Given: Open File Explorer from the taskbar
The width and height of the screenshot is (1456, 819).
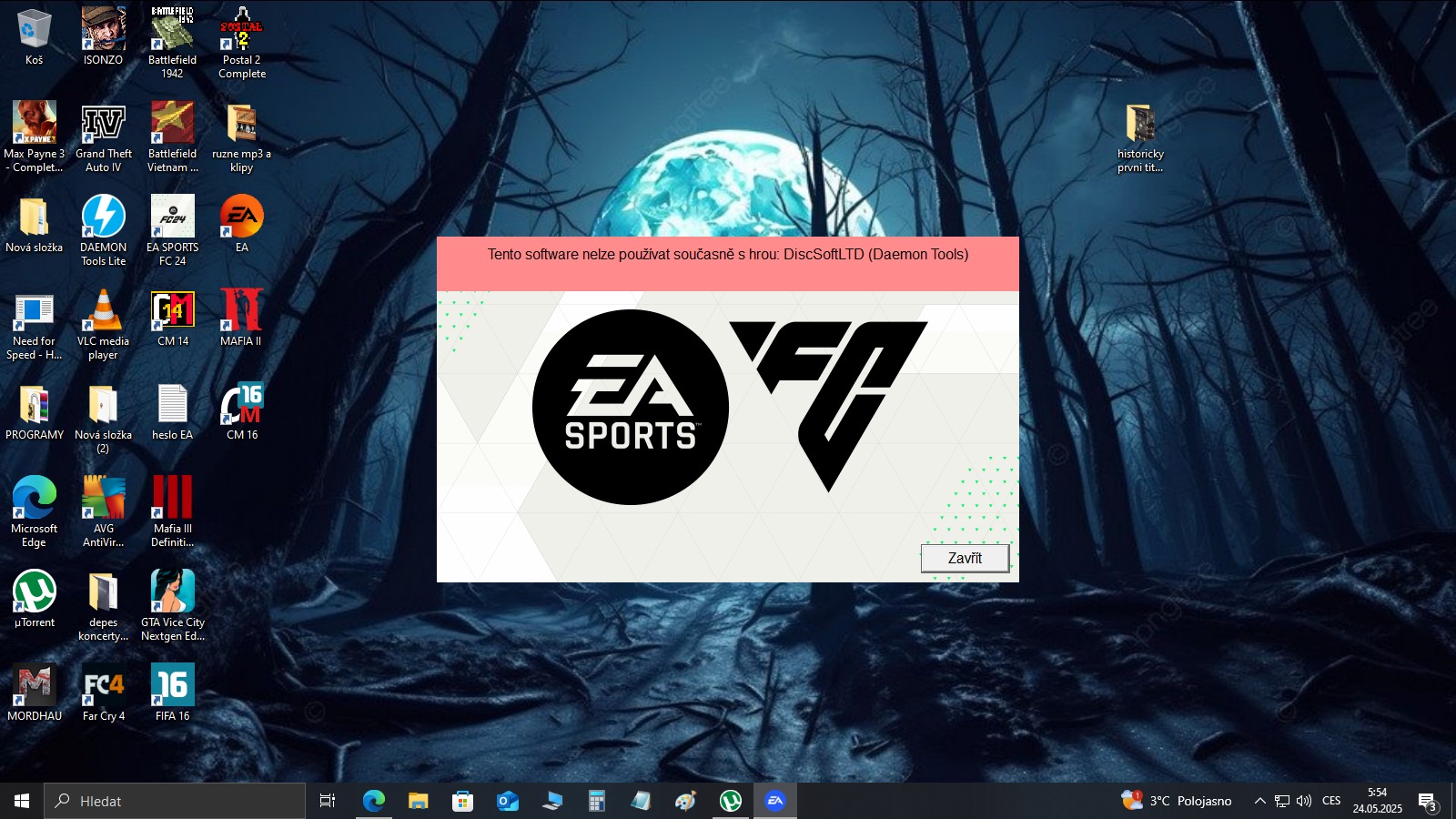Looking at the screenshot, I should [418, 801].
